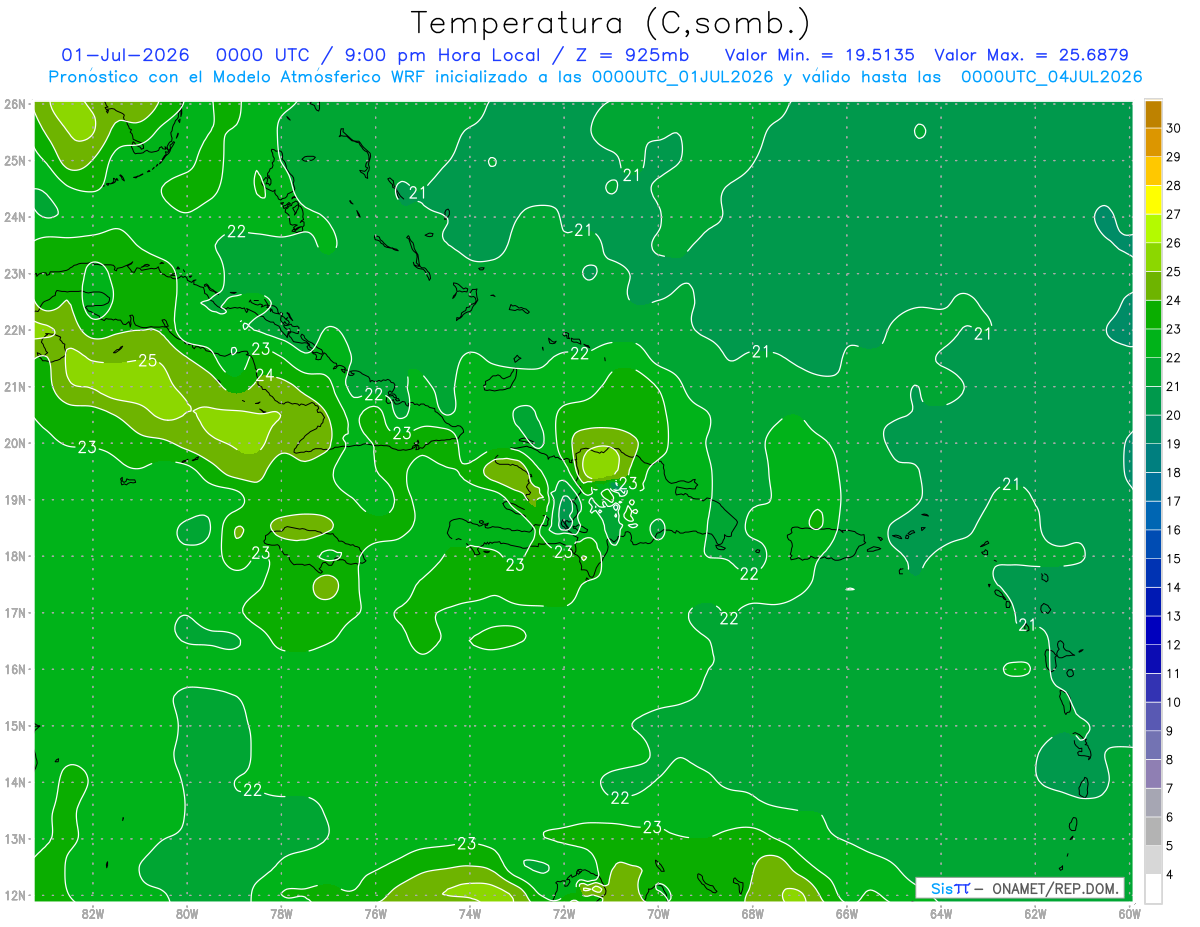Click the "22N" latitude axis label
Screen dimensions: 1200x927
point(15,330)
